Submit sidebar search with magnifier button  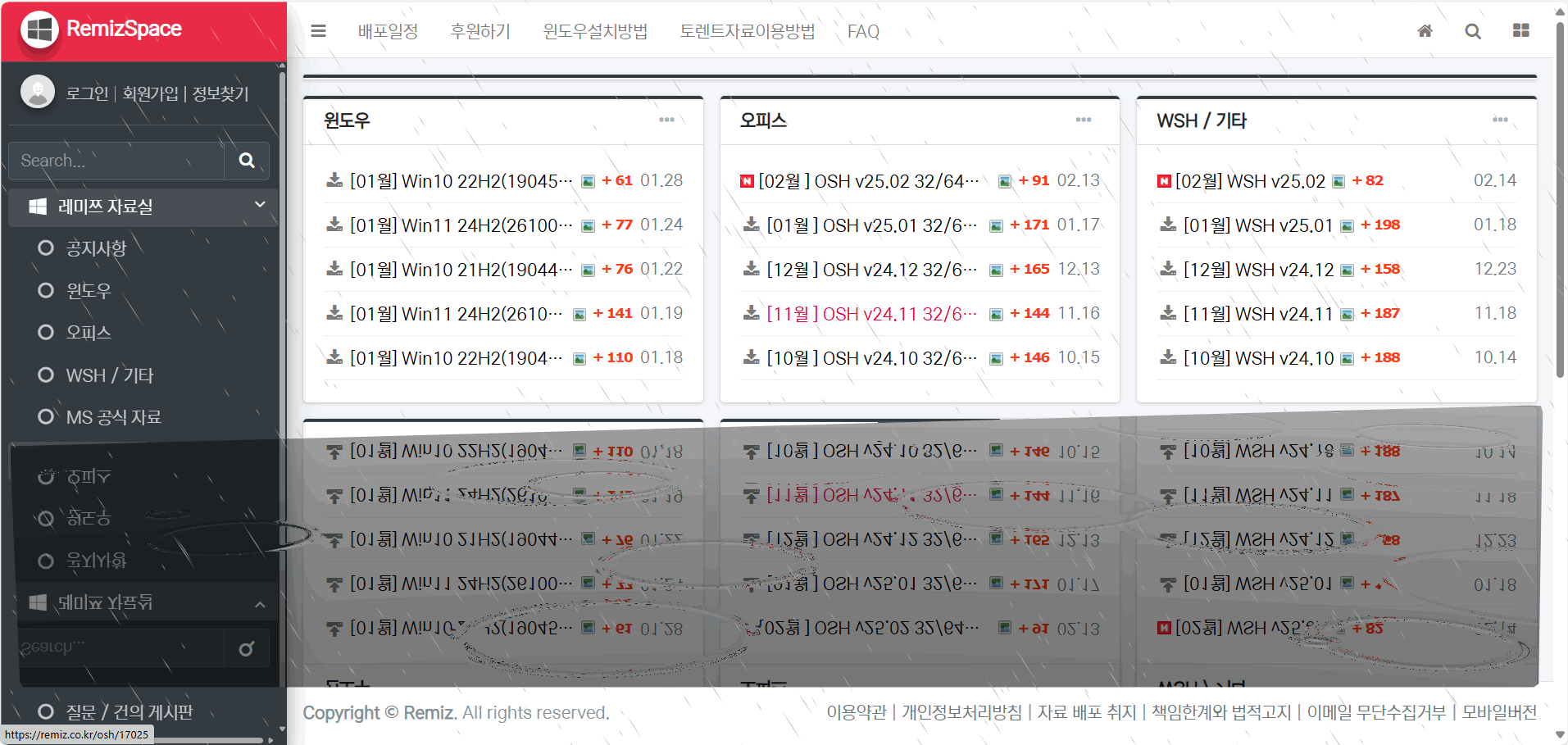(x=247, y=161)
